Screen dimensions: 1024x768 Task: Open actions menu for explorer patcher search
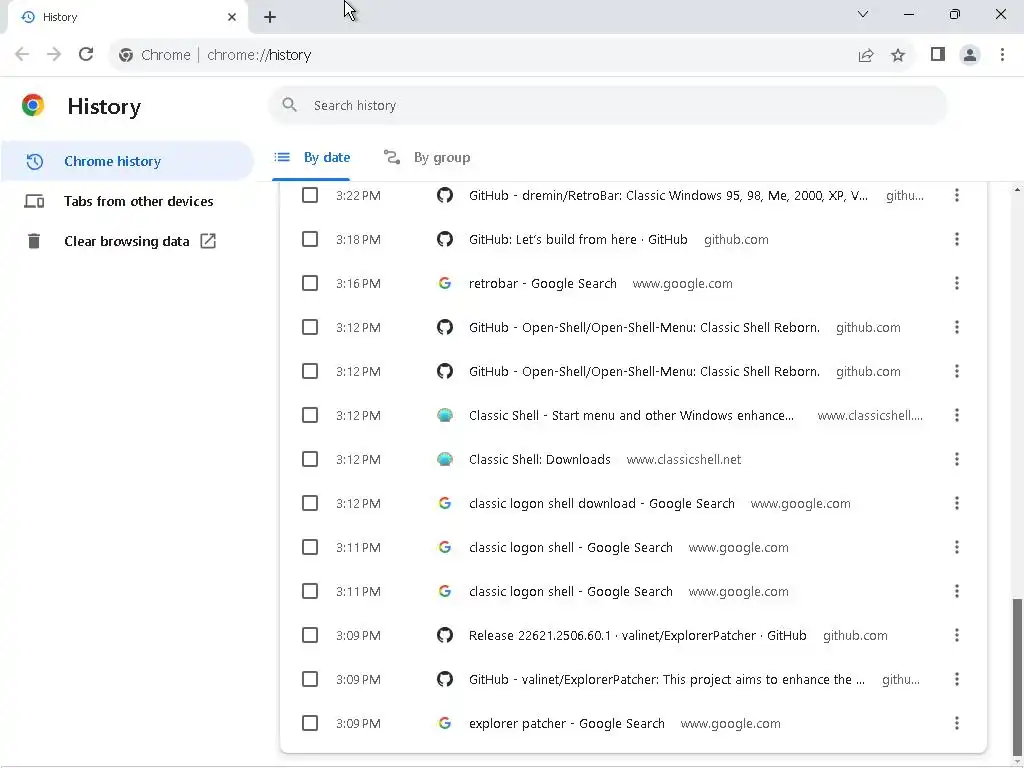[957, 723]
